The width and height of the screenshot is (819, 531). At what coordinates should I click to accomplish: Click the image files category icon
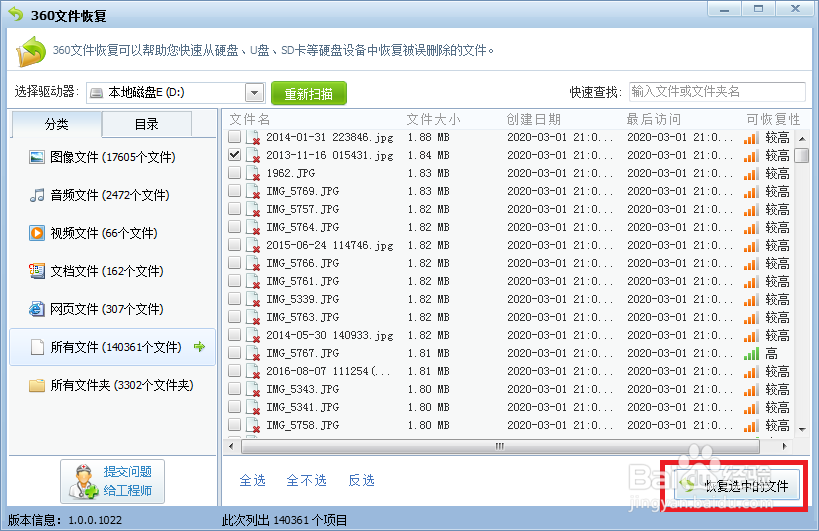click(37, 157)
